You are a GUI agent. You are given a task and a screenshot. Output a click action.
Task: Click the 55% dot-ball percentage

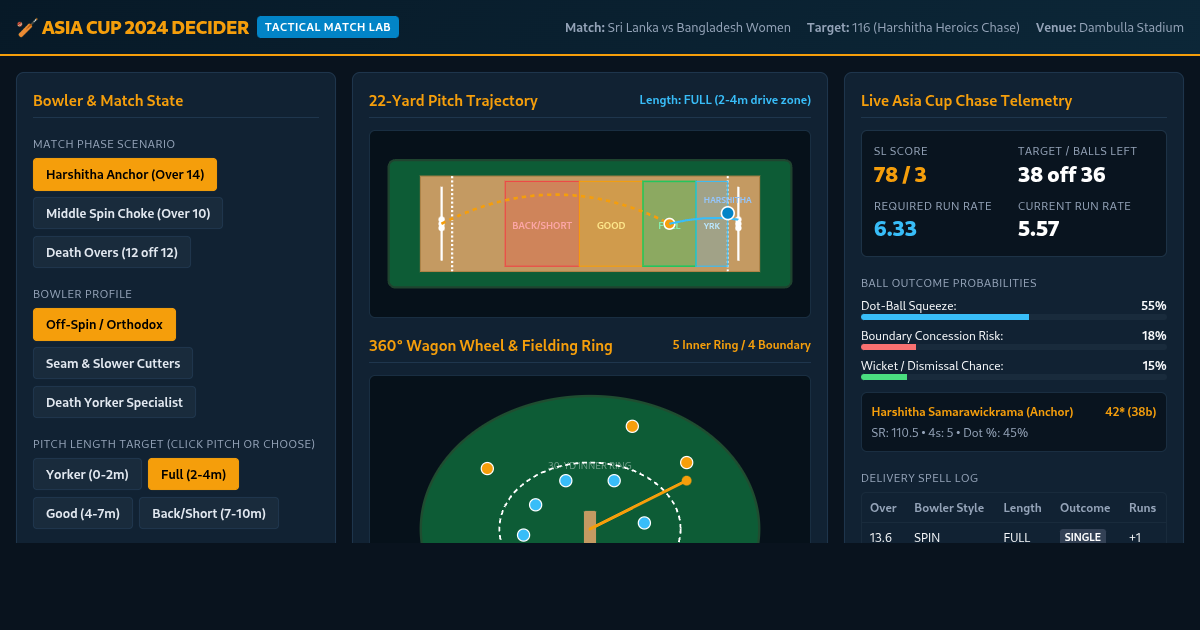(x=1153, y=306)
